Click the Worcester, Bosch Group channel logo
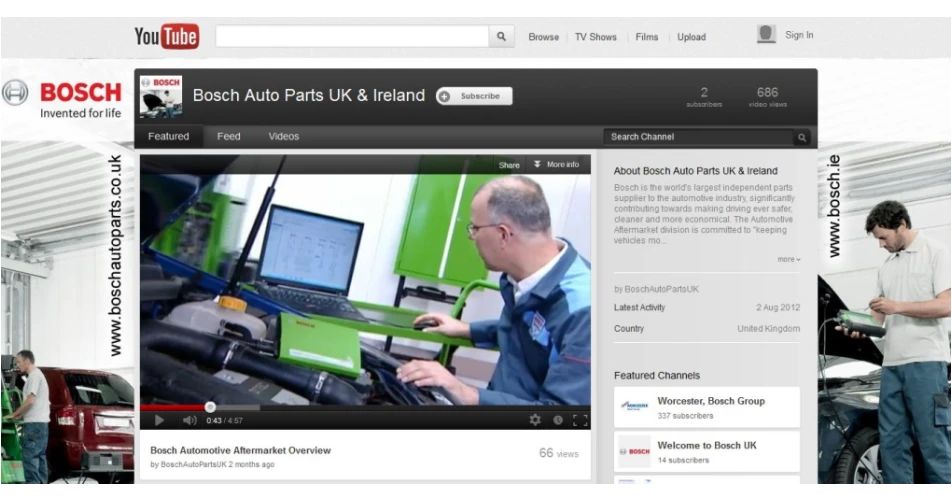The image size is (952, 500). point(634,407)
